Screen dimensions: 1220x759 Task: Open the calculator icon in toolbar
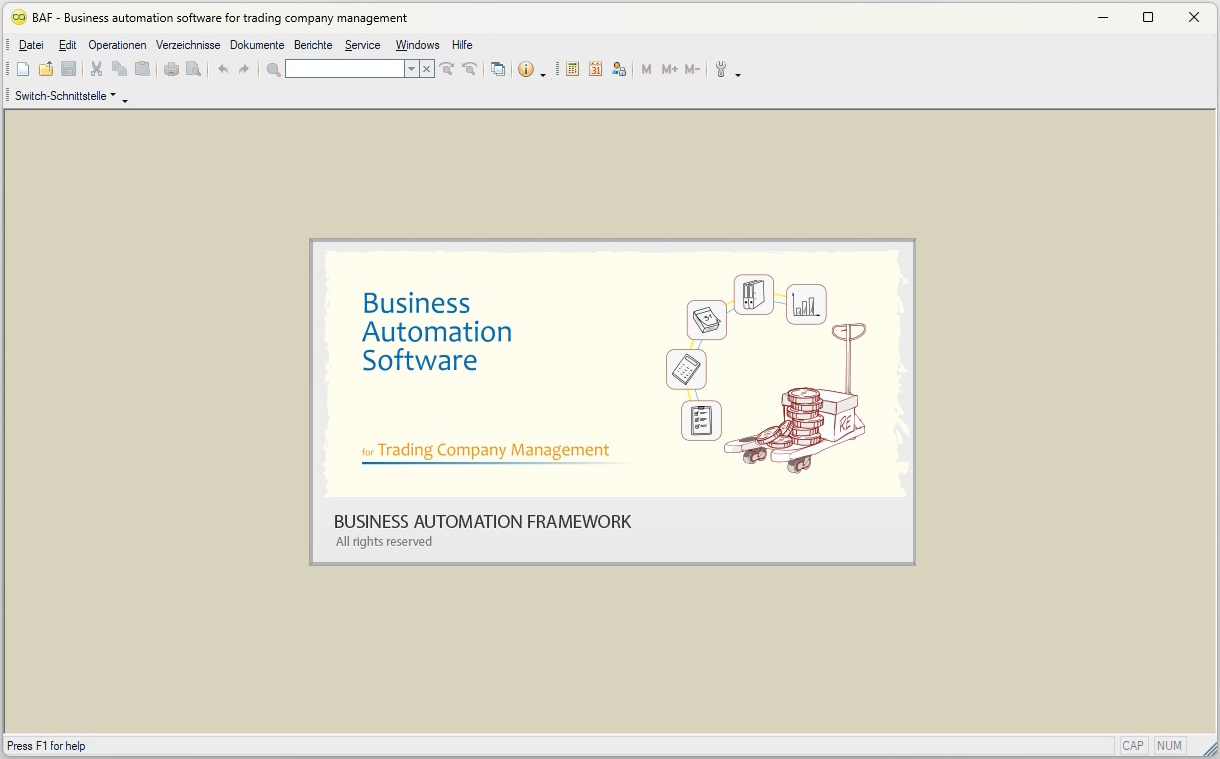coord(573,69)
